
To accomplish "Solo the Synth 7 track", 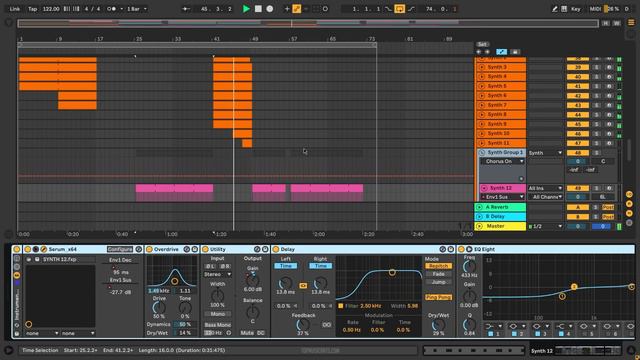I will pyautogui.click(x=596, y=105).
